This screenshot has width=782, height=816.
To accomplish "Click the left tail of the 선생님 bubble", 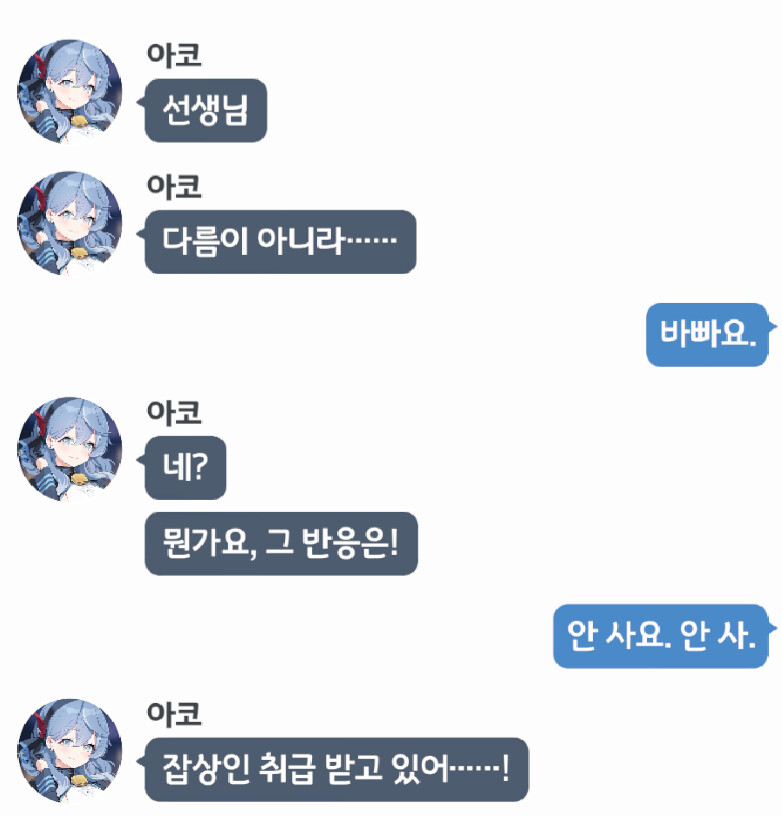I will (140, 102).
